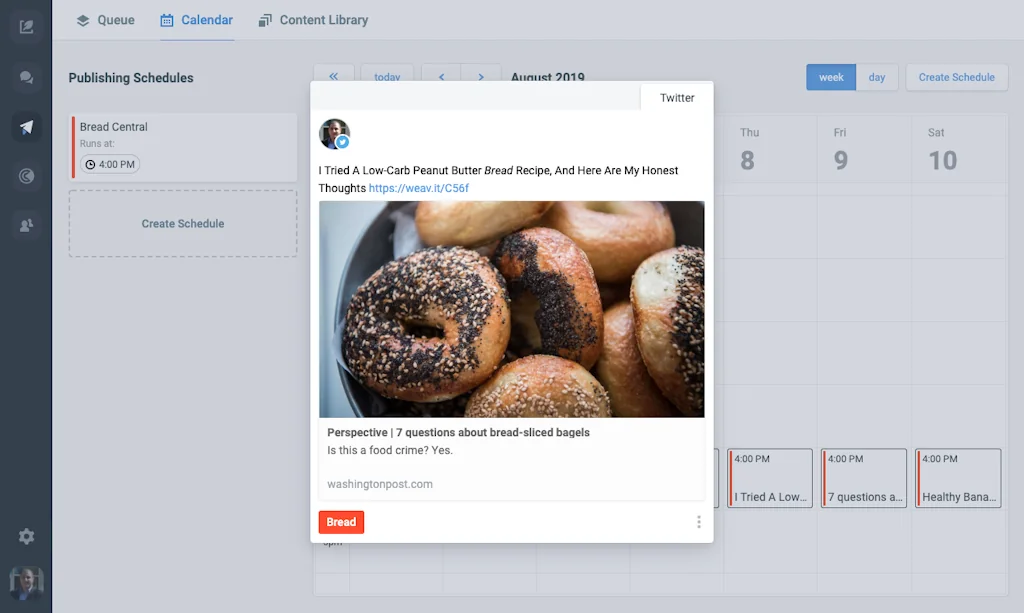Viewport: 1024px width, 613px height.
Task: Click the double-chevron to jump back
Action: (x=334, y=76)
